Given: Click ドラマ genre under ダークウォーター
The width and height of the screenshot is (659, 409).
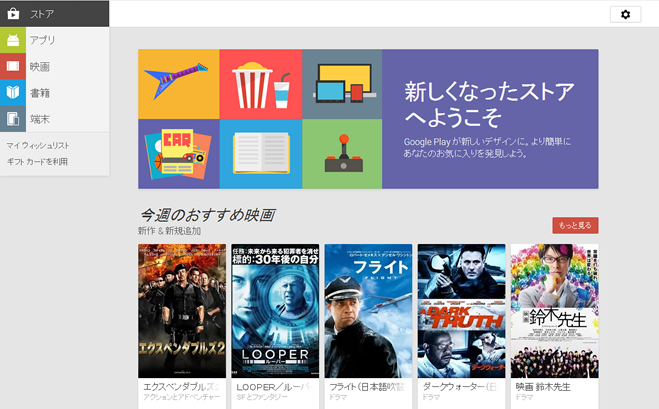Looking at the screenshot, I should 431,397.
